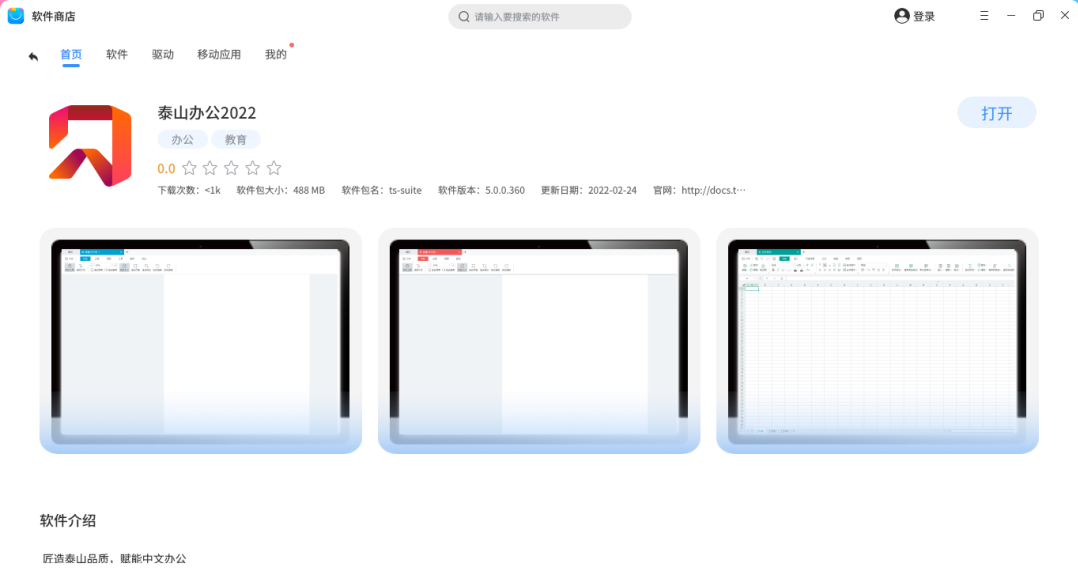This screenshot has width=1078, height=571.
Task: Rate with the fifth star
Action: point(274,168)
